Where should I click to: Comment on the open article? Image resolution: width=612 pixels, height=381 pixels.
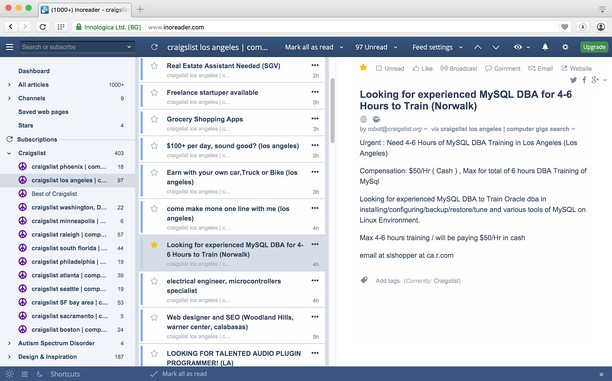503,68
